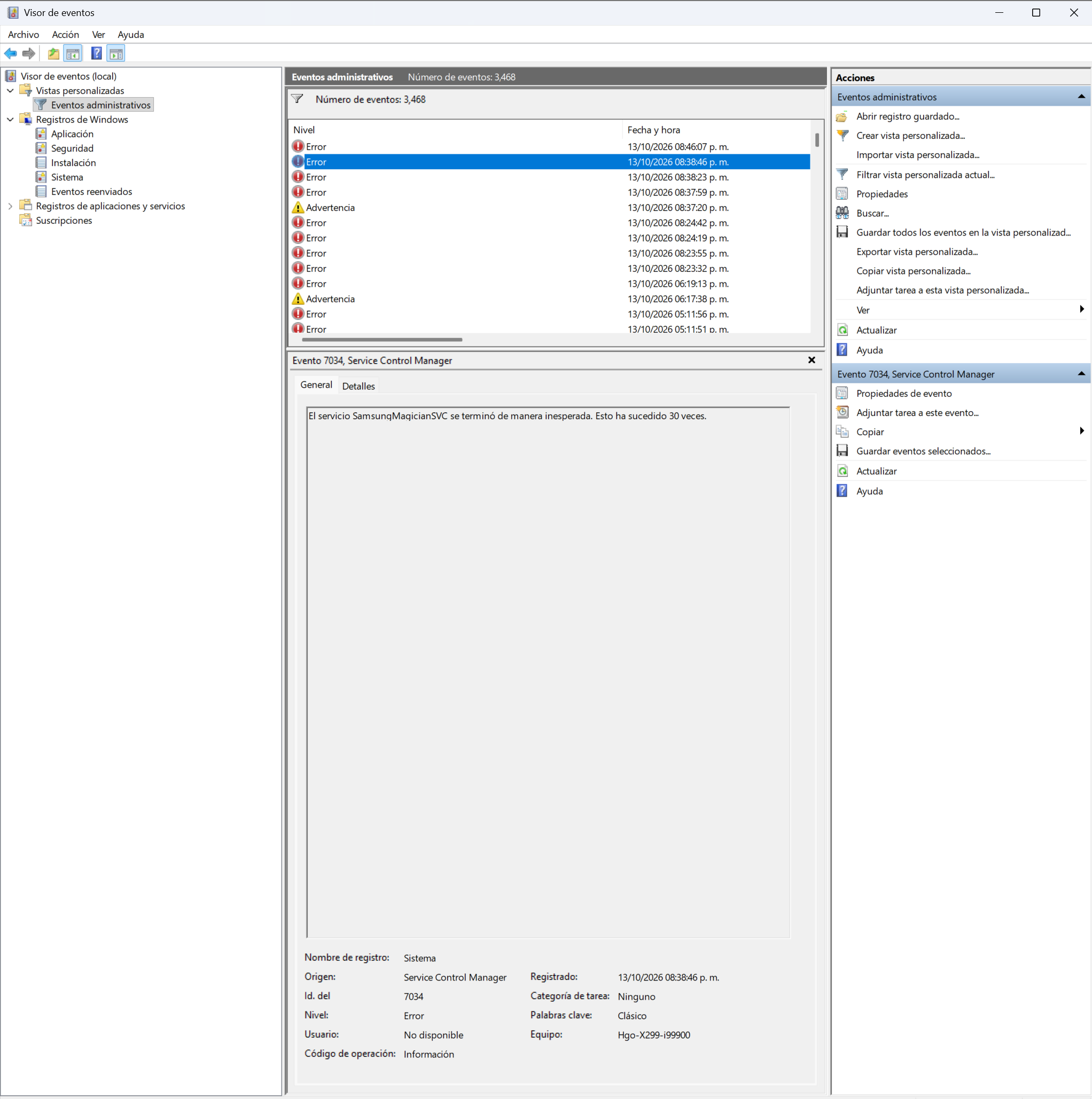
Task: Click Propiedades de evento icon
Action: tap(843, 394)
